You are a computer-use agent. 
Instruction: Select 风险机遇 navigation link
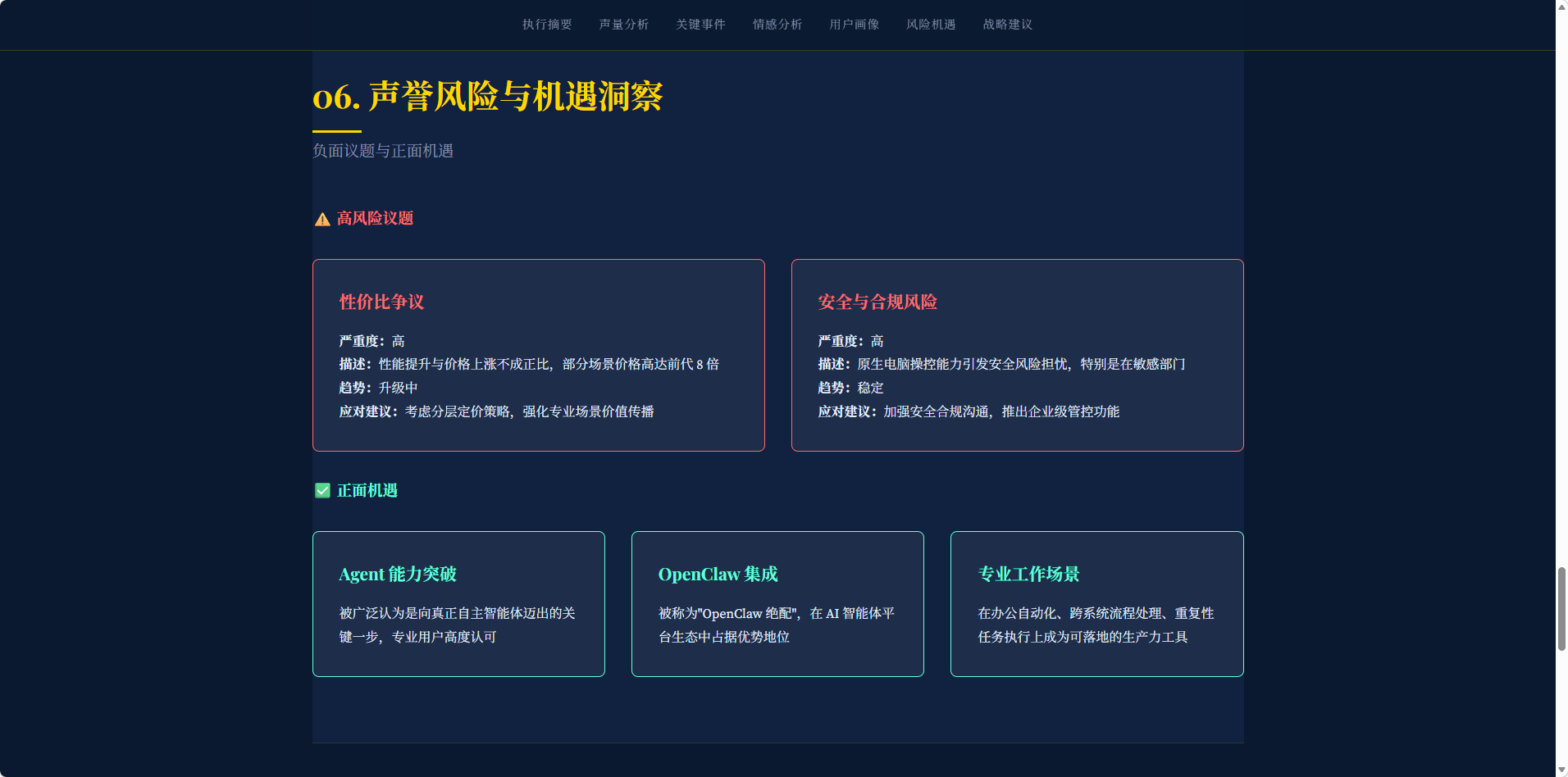coord(930,25)
